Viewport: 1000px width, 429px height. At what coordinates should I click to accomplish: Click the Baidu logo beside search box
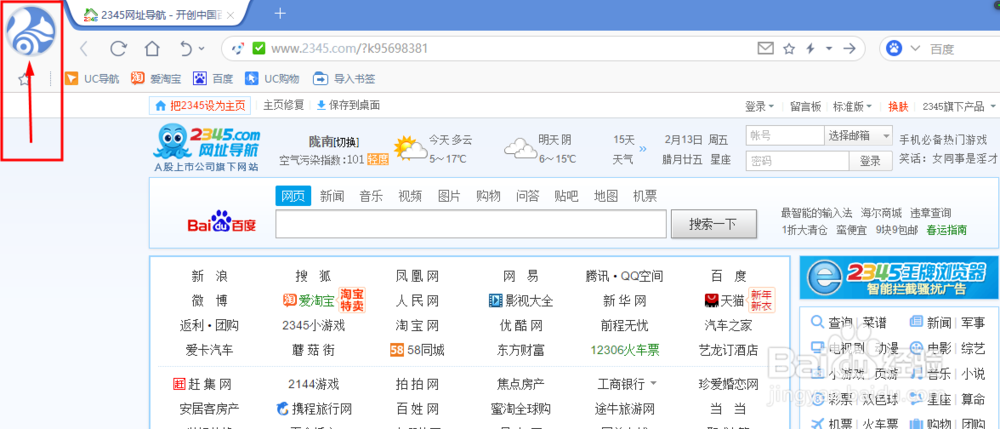[221, 222]
